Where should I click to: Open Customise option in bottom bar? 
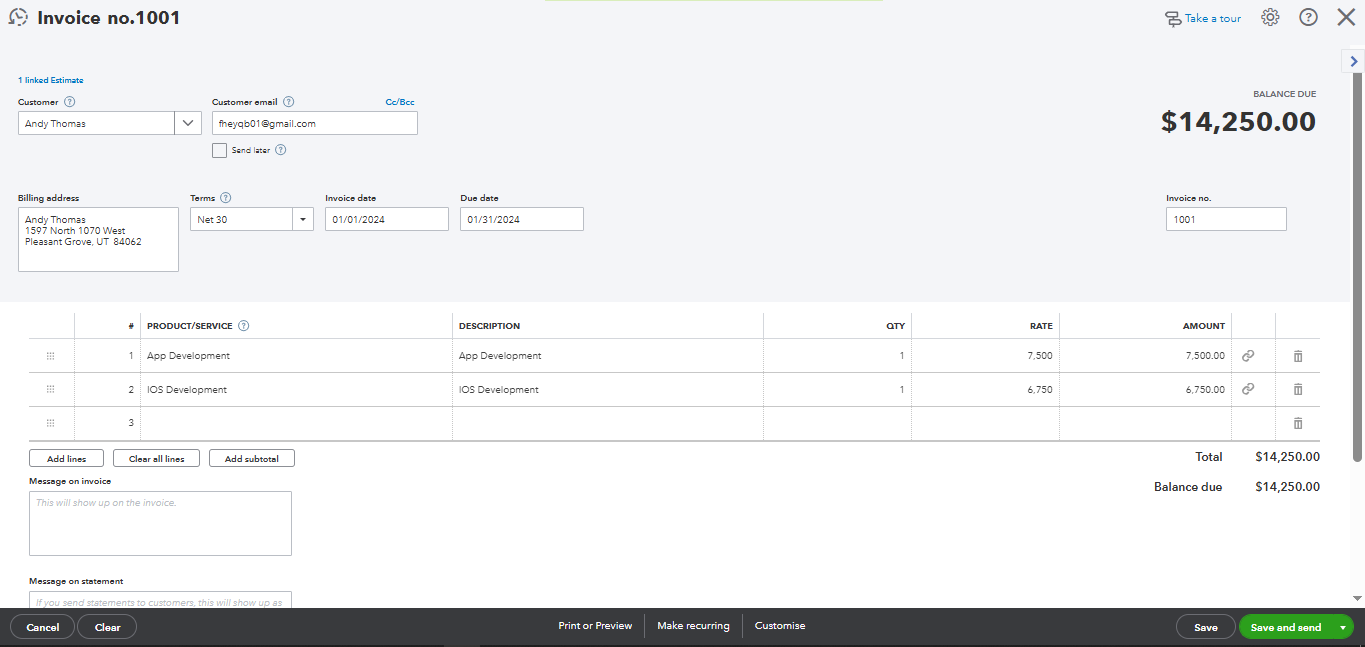point(780,626)
